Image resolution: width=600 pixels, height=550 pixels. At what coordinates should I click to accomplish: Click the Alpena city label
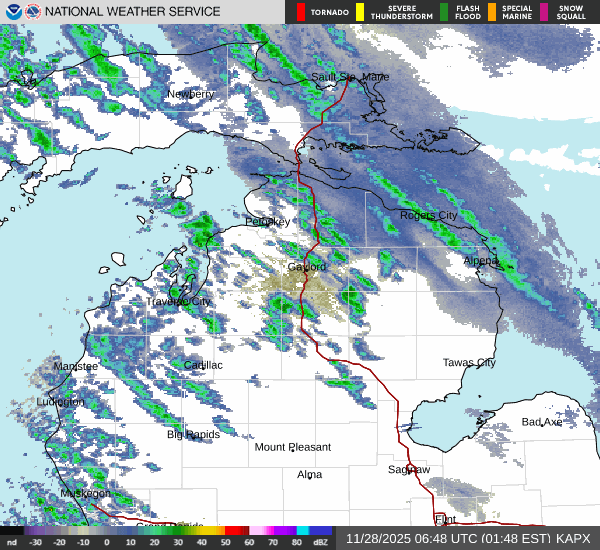coord(481,260)
